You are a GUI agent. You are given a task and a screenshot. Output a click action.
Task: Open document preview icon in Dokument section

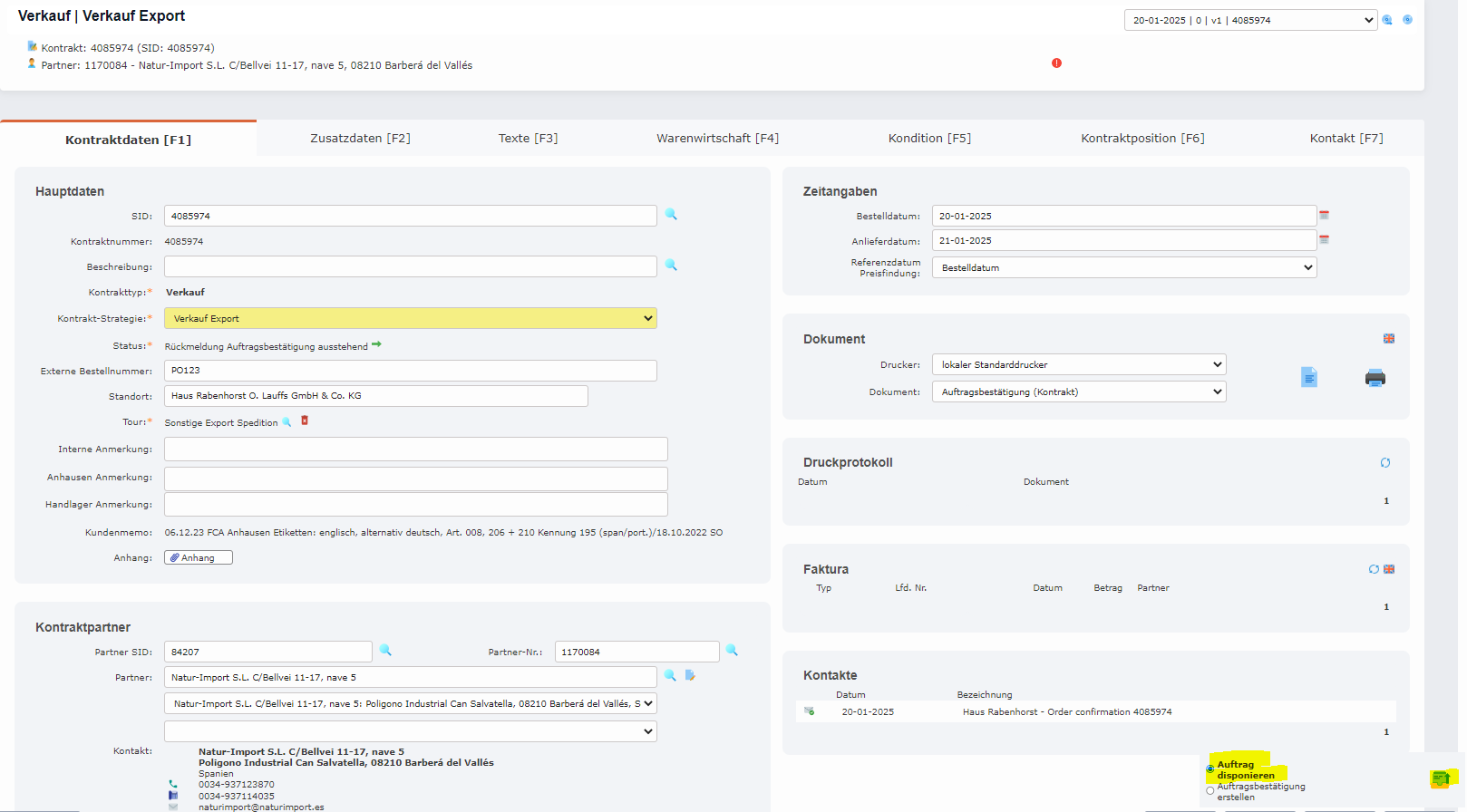pyautogui.click(x=1308, y=377)
